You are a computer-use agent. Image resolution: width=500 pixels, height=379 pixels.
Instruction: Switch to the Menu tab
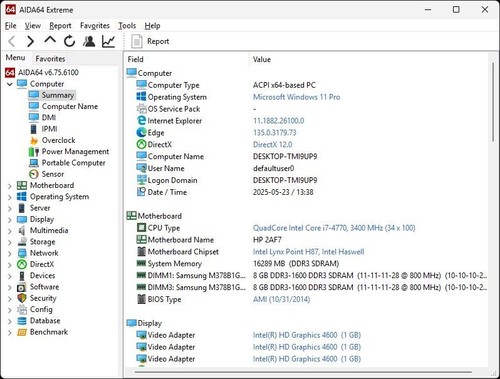[15, 58]
